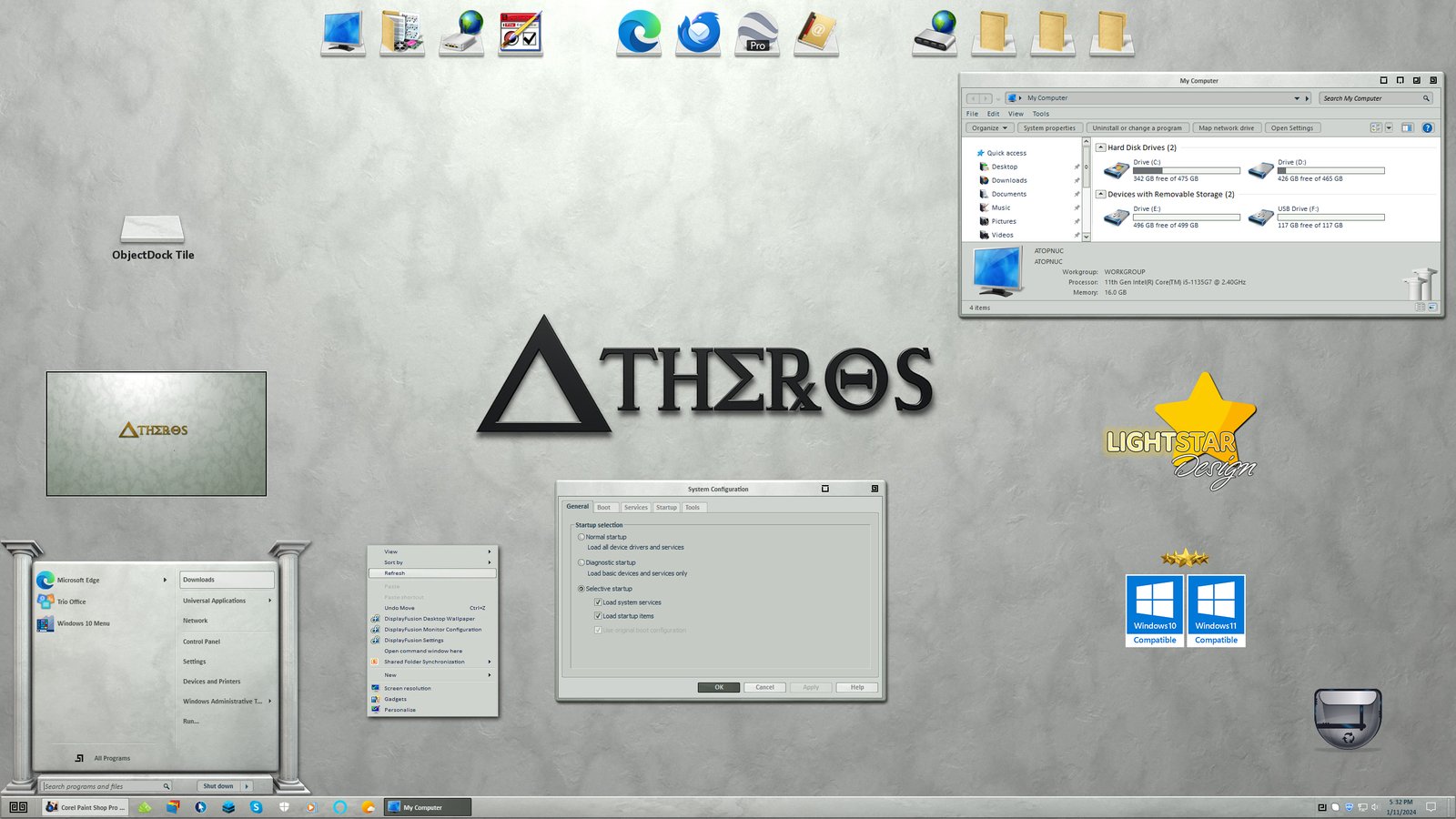This screenshot has width=1456, height=819.
Task: Open the shield security taskbar icon
Action: pos(284,807)
